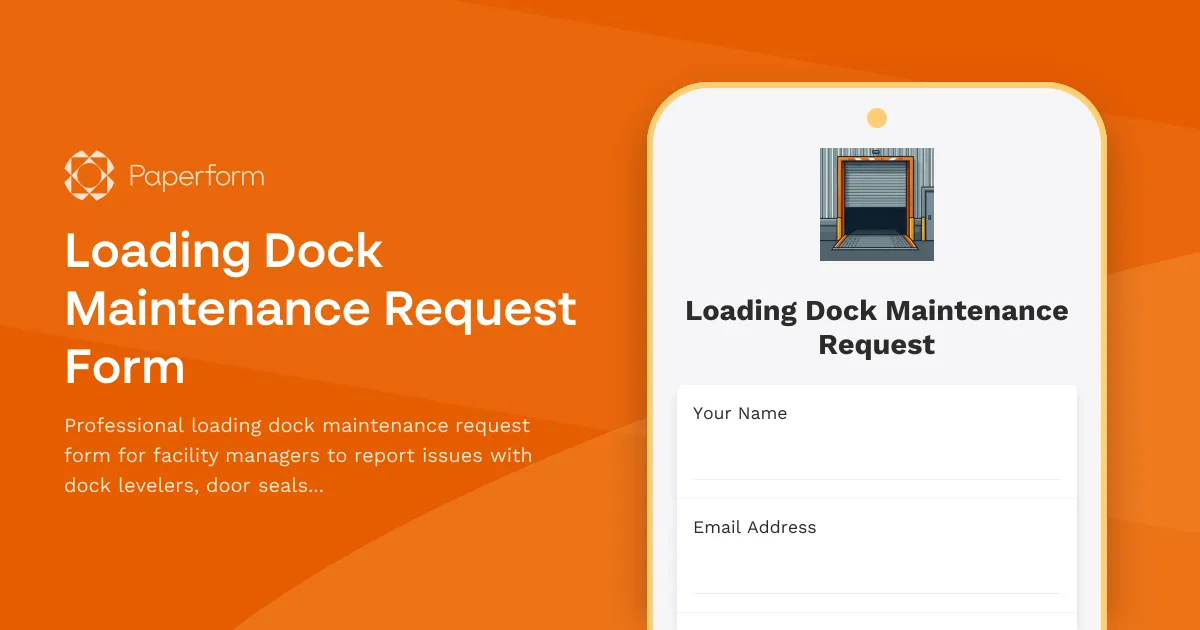1200x630 pixels.
Task: Click the garage door graphic in the dock image
Action: click(x=877, y=185)
